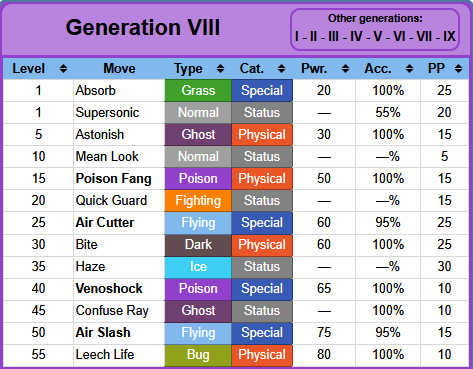Viewport: 473px width, 369px height.
Task: Open the Air Cutter move page
Action: click(105, 222)
